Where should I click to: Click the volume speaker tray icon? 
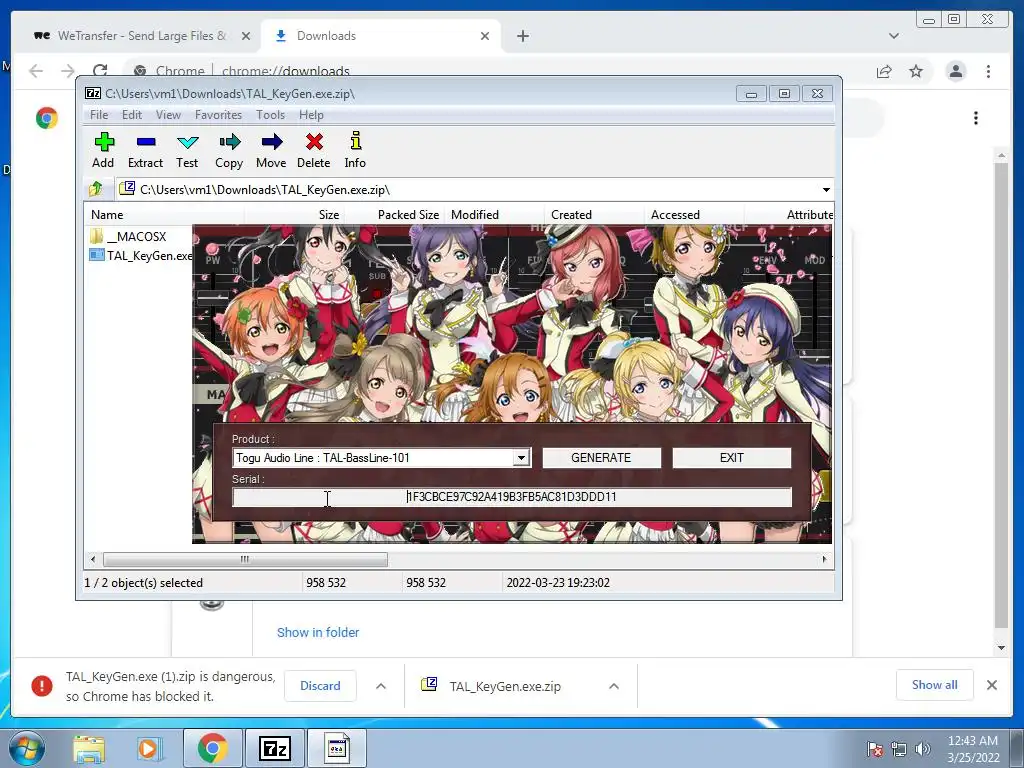click(x=922, y=749)
